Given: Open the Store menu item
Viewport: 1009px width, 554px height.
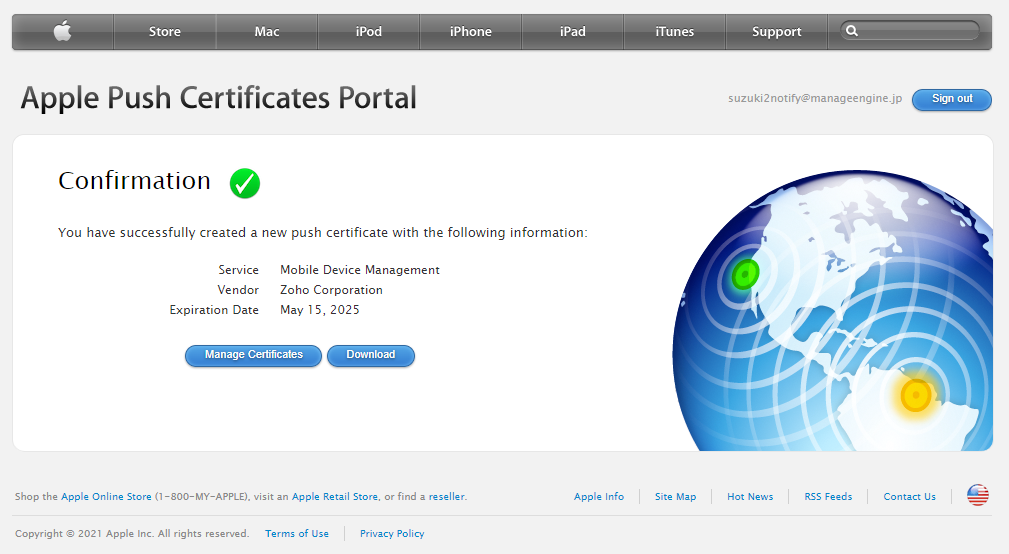Looking at the screenshot, I should coord(165,32).
